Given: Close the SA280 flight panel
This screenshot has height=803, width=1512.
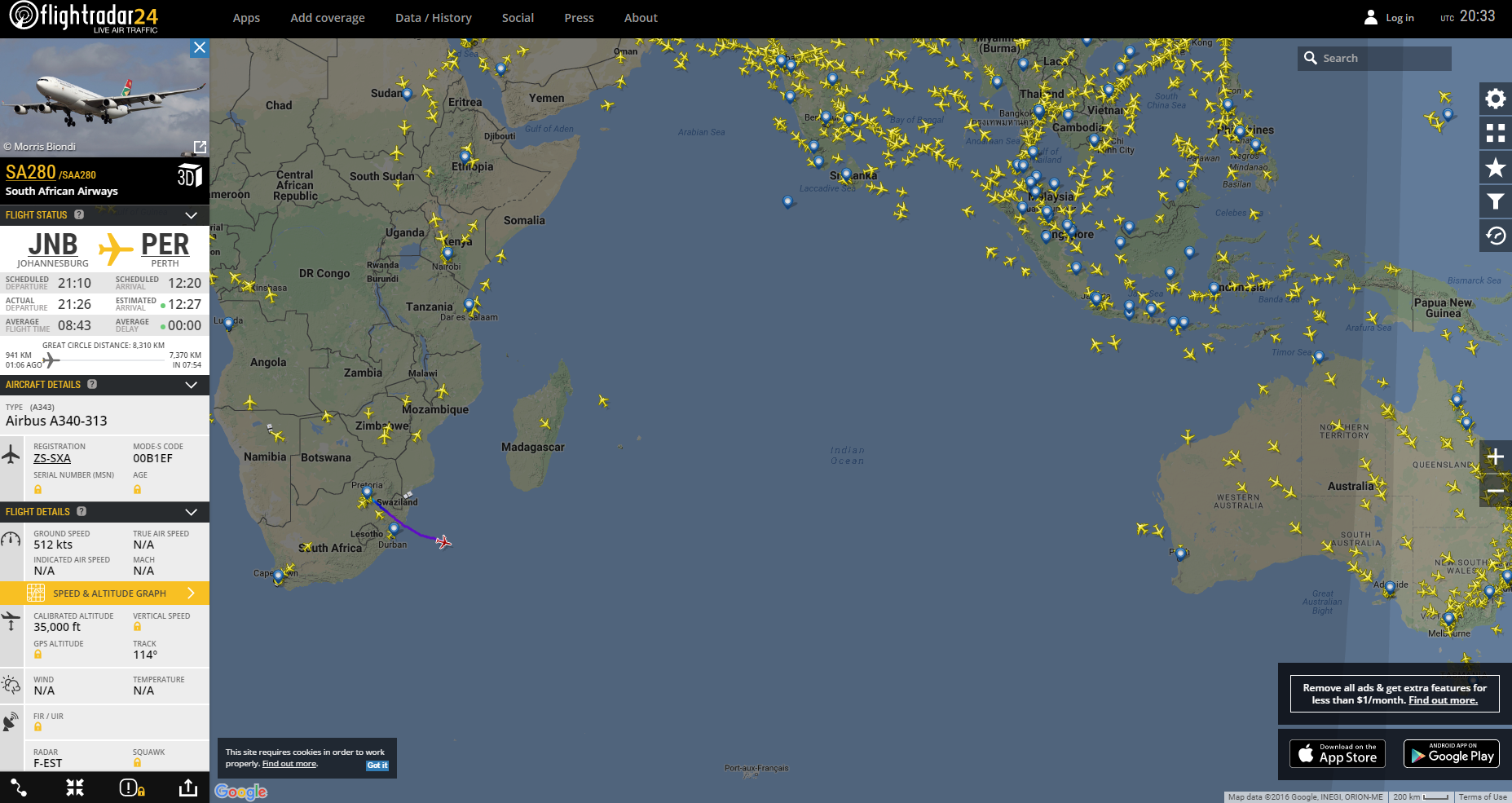Looking at the screenshot, I should pos(199,47).
